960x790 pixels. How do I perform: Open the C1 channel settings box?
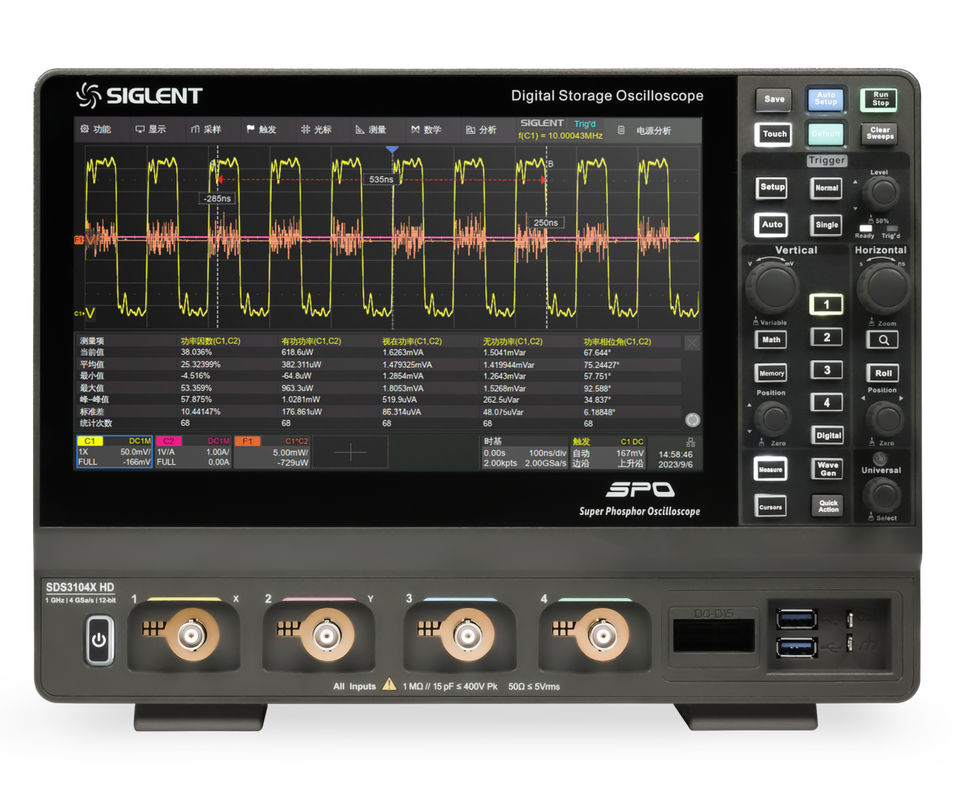114,451
